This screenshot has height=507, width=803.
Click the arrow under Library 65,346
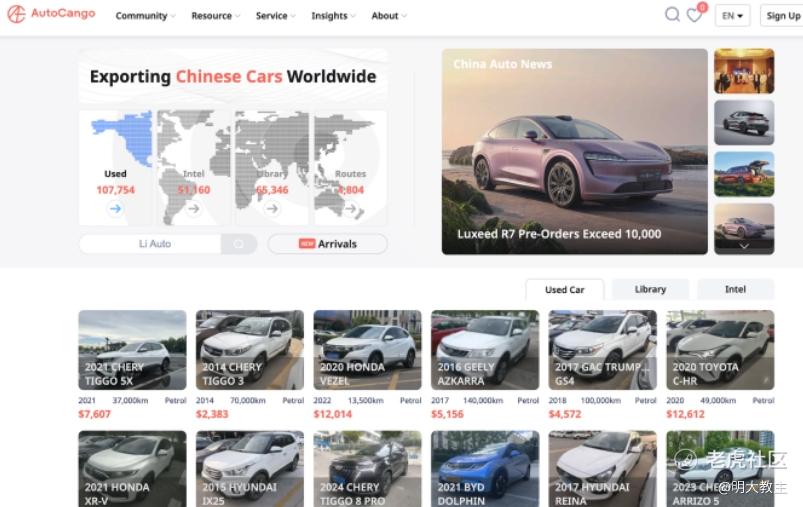(272, 208)
